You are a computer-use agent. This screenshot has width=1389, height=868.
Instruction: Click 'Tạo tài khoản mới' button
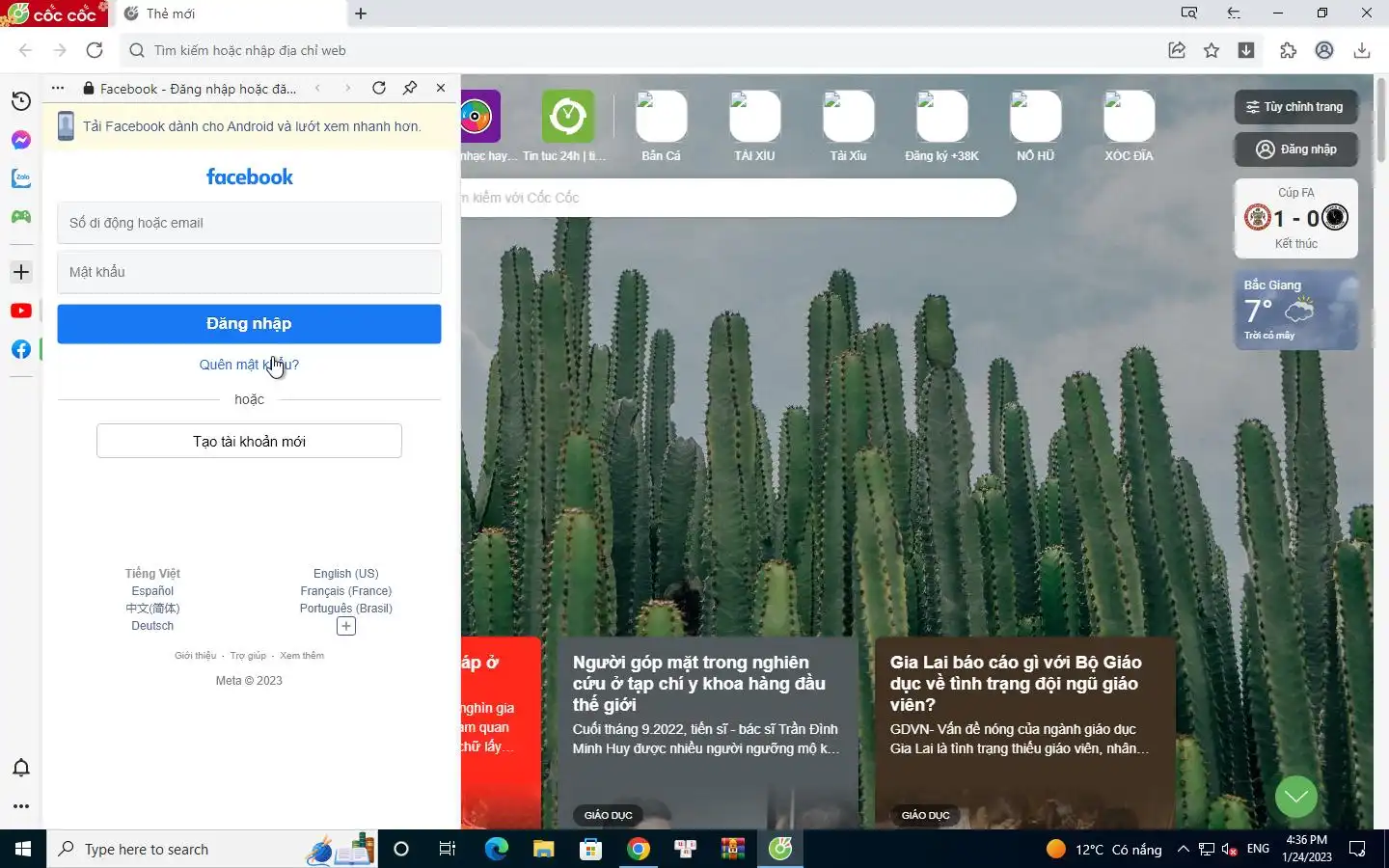[x=249, y=441]
